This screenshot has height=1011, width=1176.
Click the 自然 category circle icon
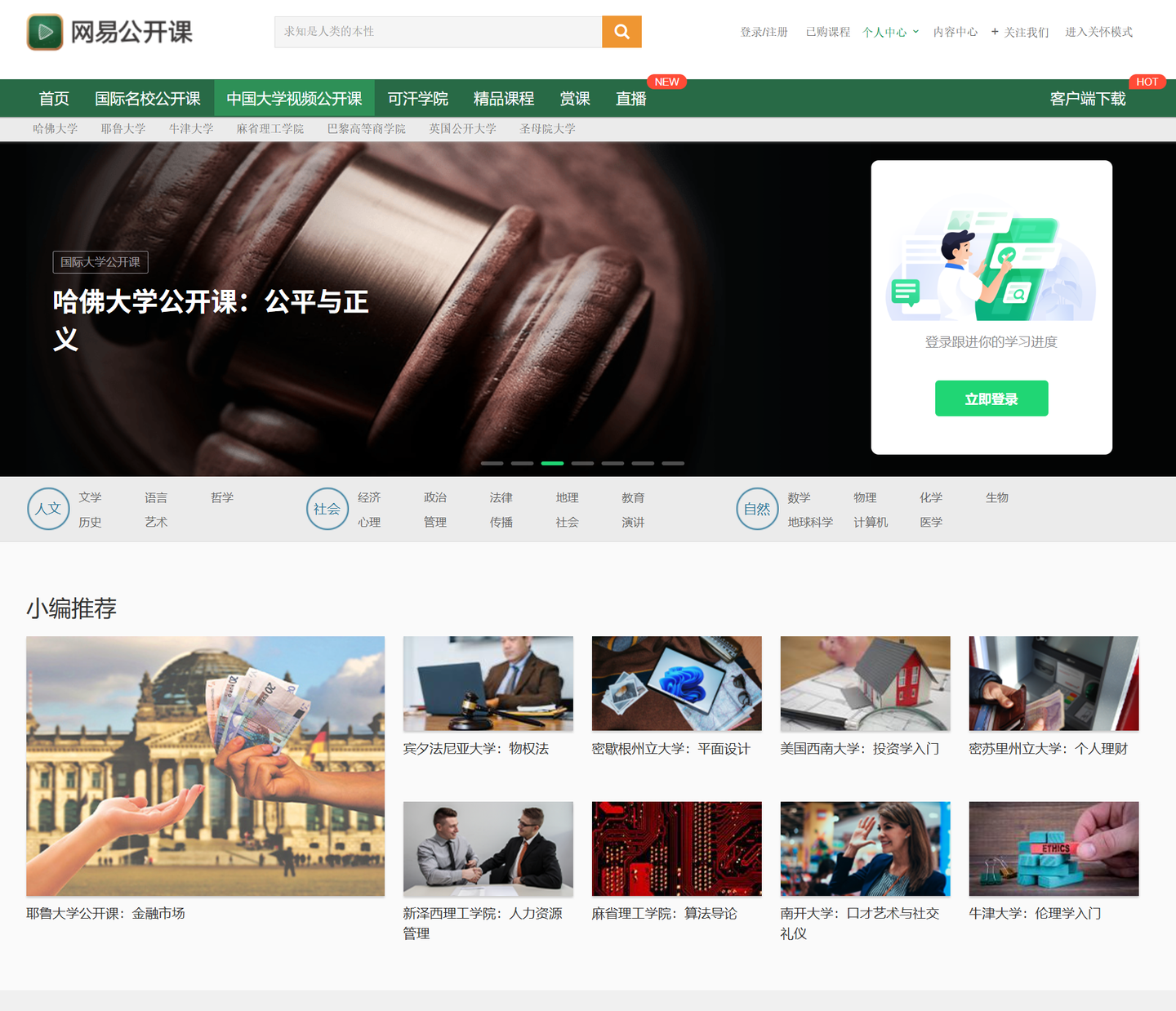pos(757,509)
